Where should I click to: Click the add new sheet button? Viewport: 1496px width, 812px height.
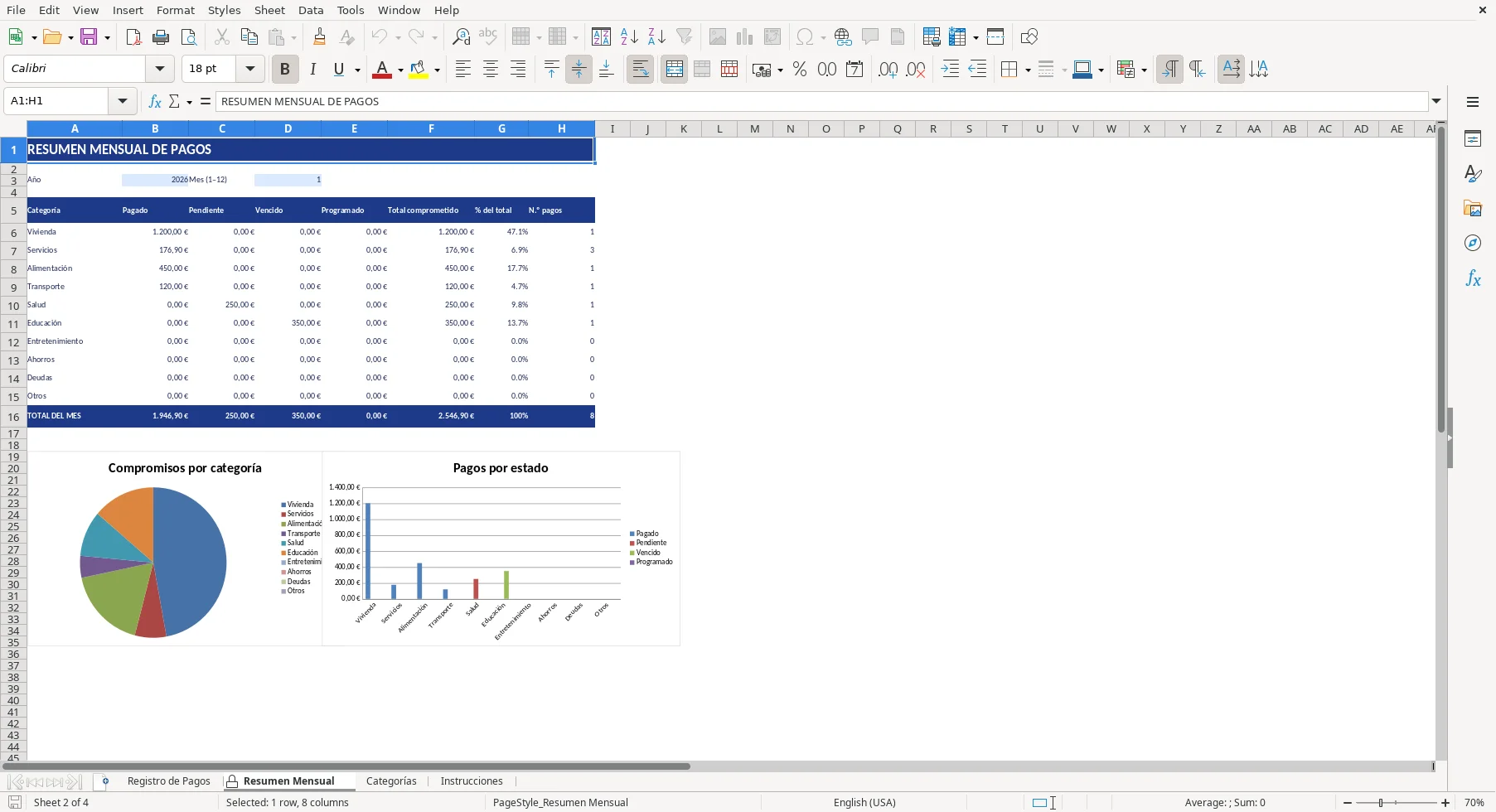tap(104, 781)
